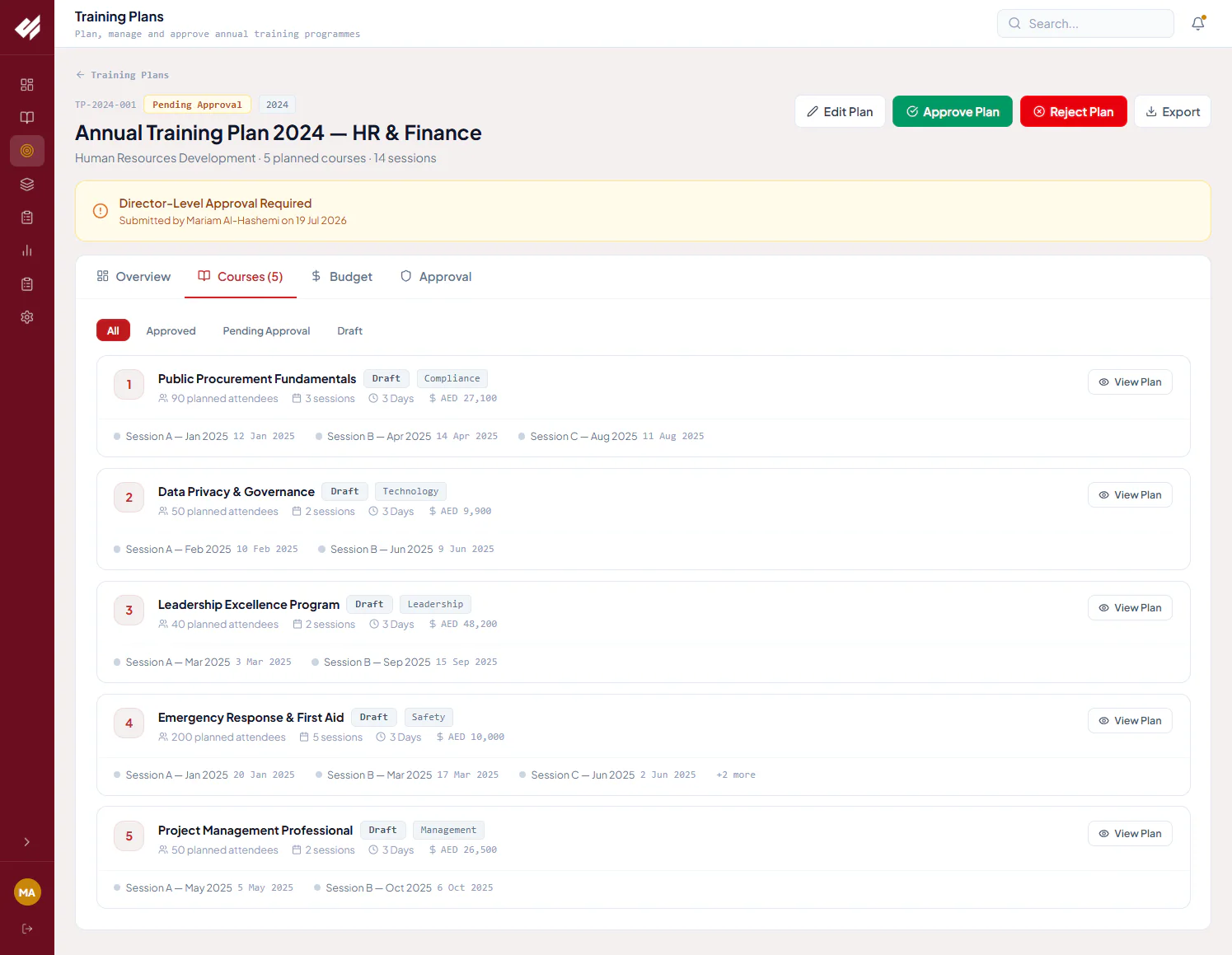Viewport: 1232px width, 955px height.
Task: Open the book catalog icon in sidebar
Action: point(27,118)
